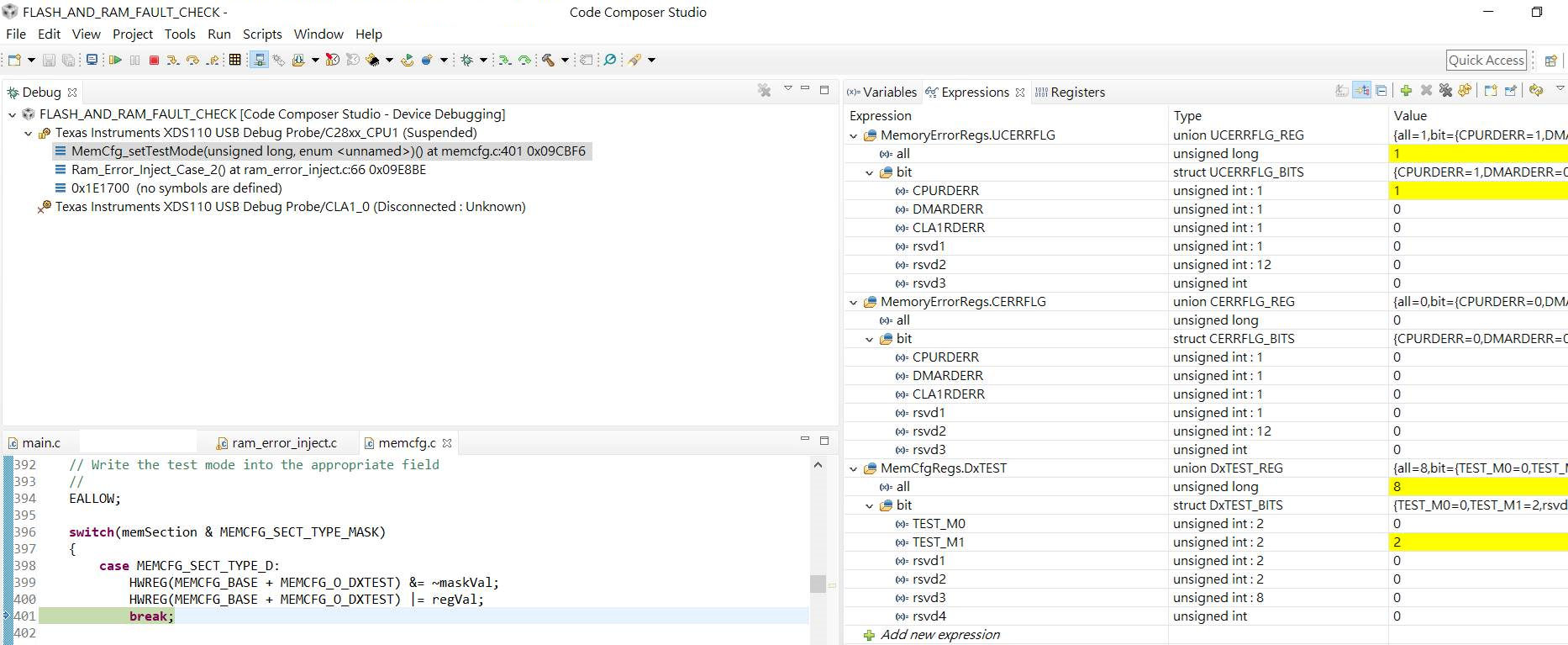Click the Collapse All icon in Expressions
1568x645 pixels.
click(x=1381, y=91)
